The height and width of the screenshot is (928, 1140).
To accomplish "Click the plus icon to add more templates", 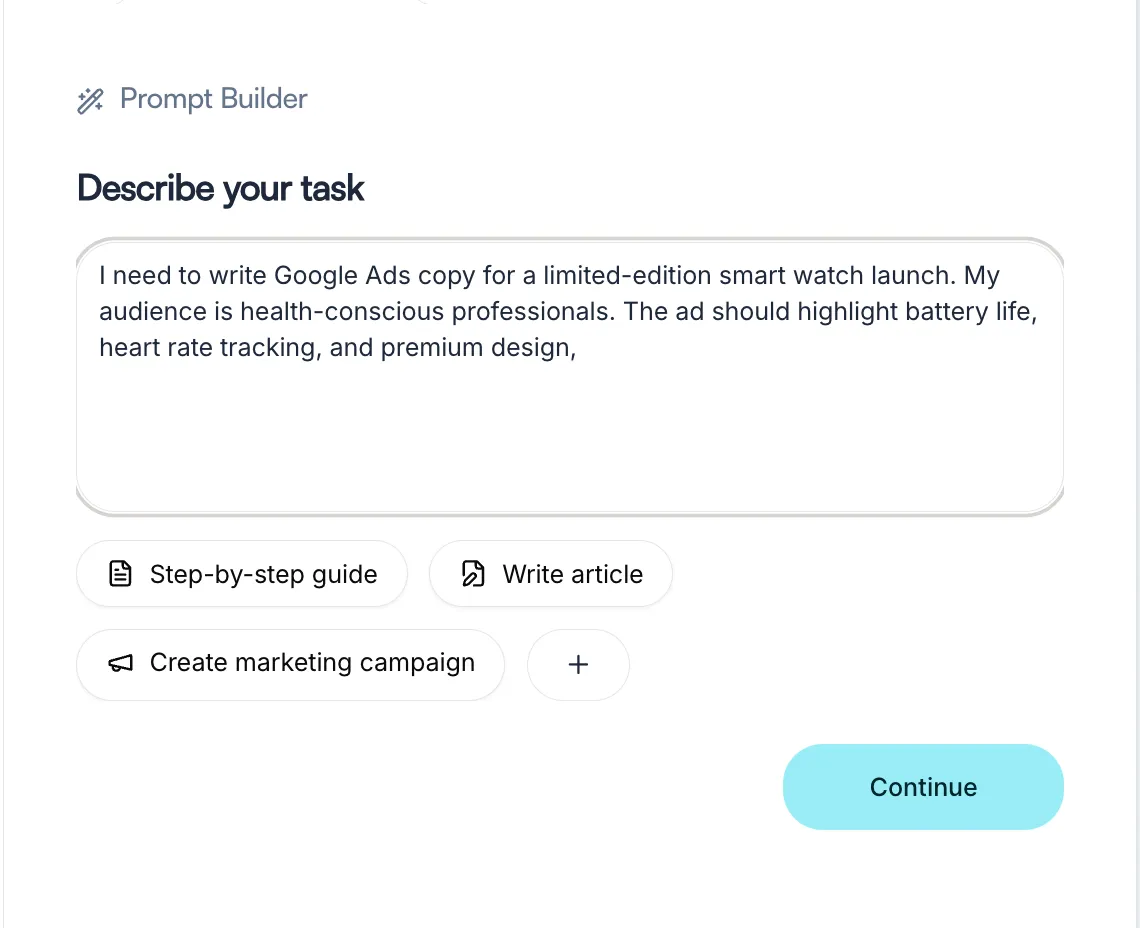I will (x=578, y=665).
